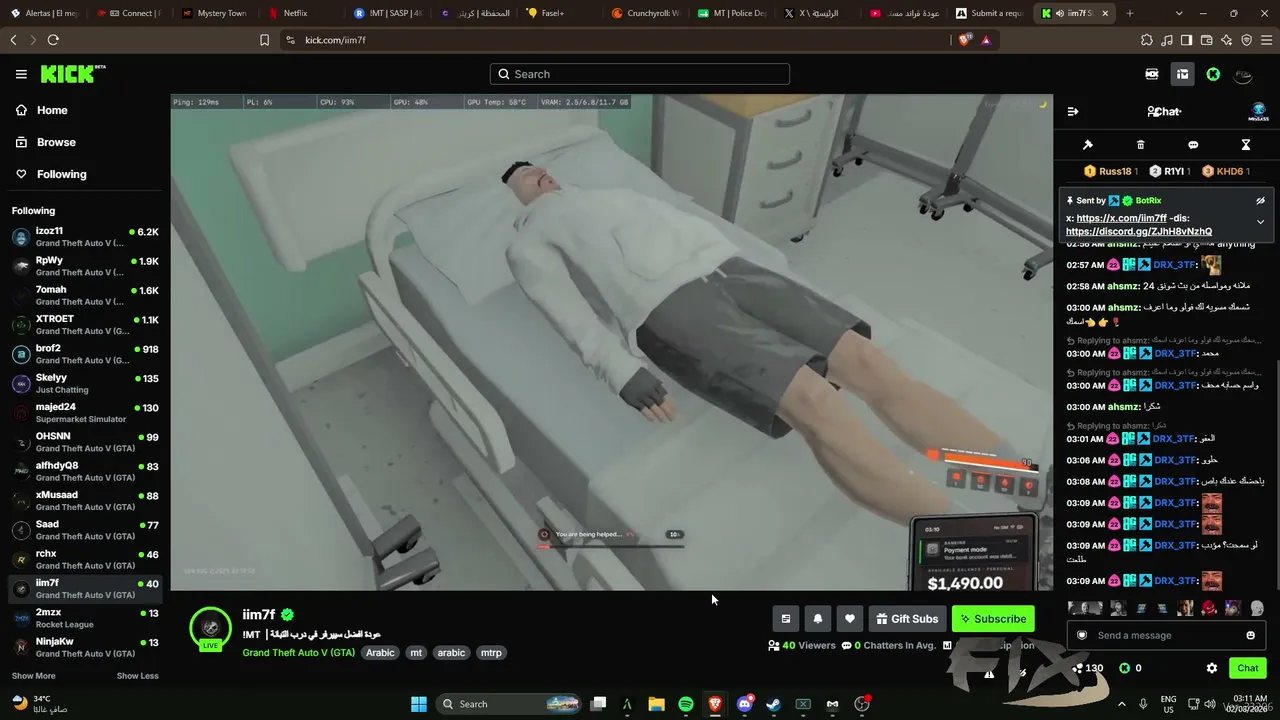Click the speech bubble chat toolbar icon
This screenshot has width=1280, height=720.
pyautogui.click(x=1193, y=145)
